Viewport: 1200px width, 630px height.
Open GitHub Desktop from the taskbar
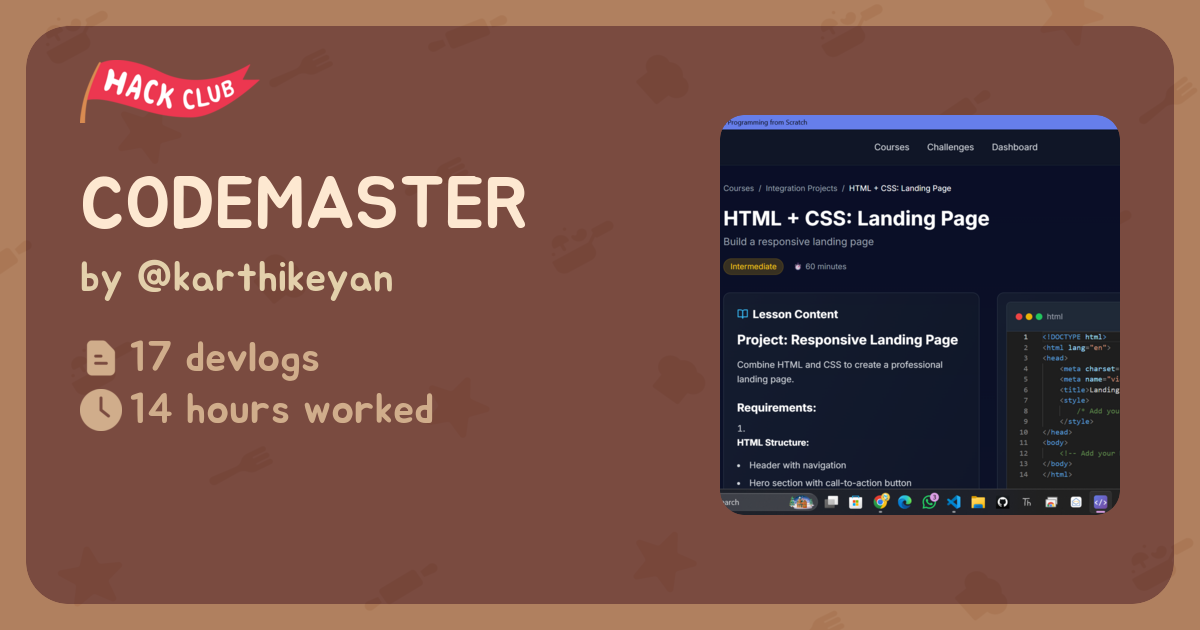tap(1002, 502)
